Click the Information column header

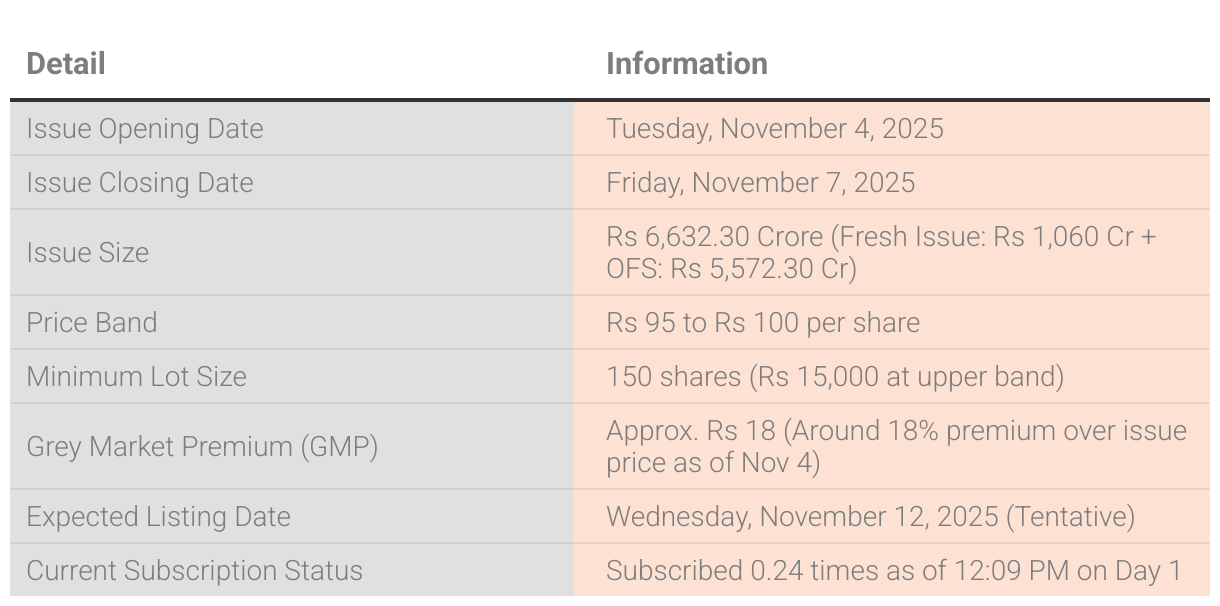[686, 64]
